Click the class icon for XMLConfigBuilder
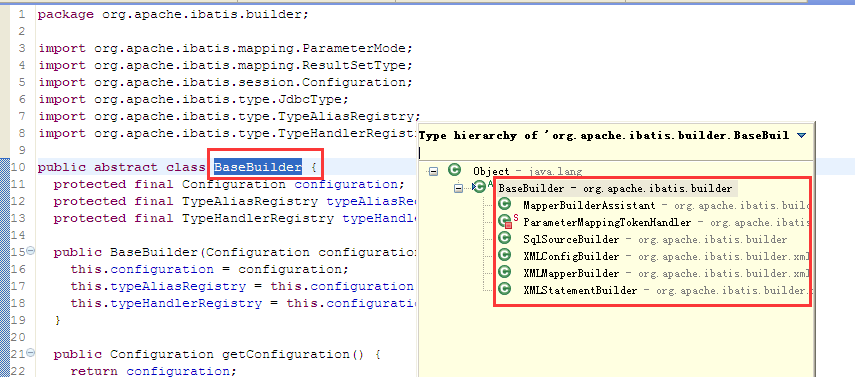Screen dimensions: 855x377 [505, 255]
